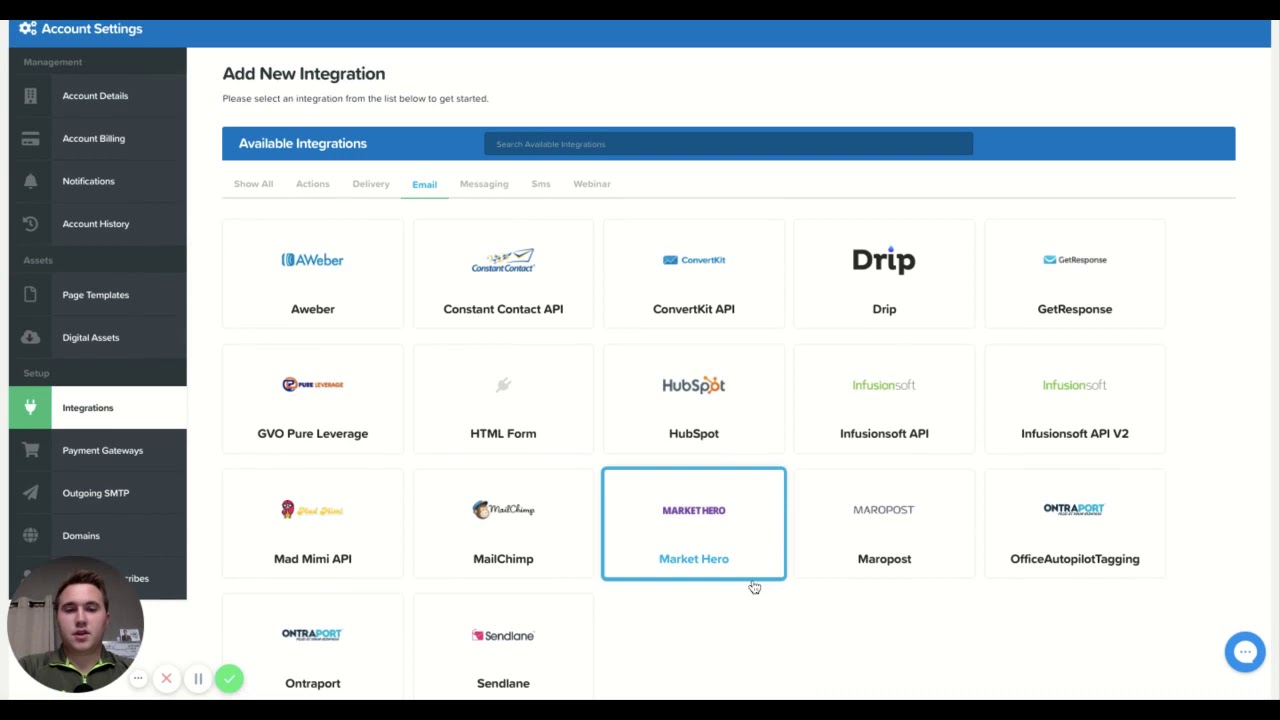Screen dimensions: 1280x720
Task: Click the green checkmark recording button
Action: tap(229, 679)
